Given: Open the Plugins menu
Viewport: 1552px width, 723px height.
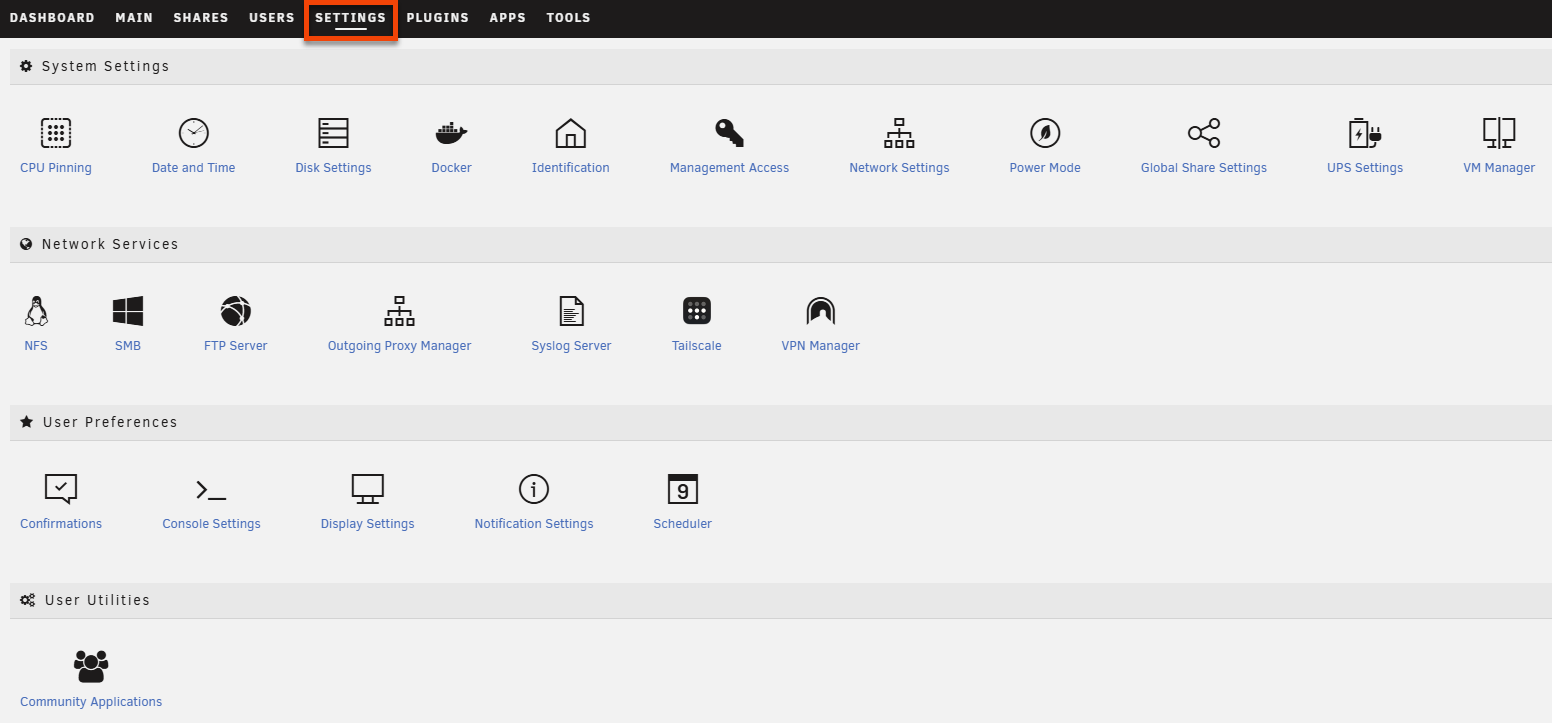Looking at the screenshot, I should pos(437,17).
